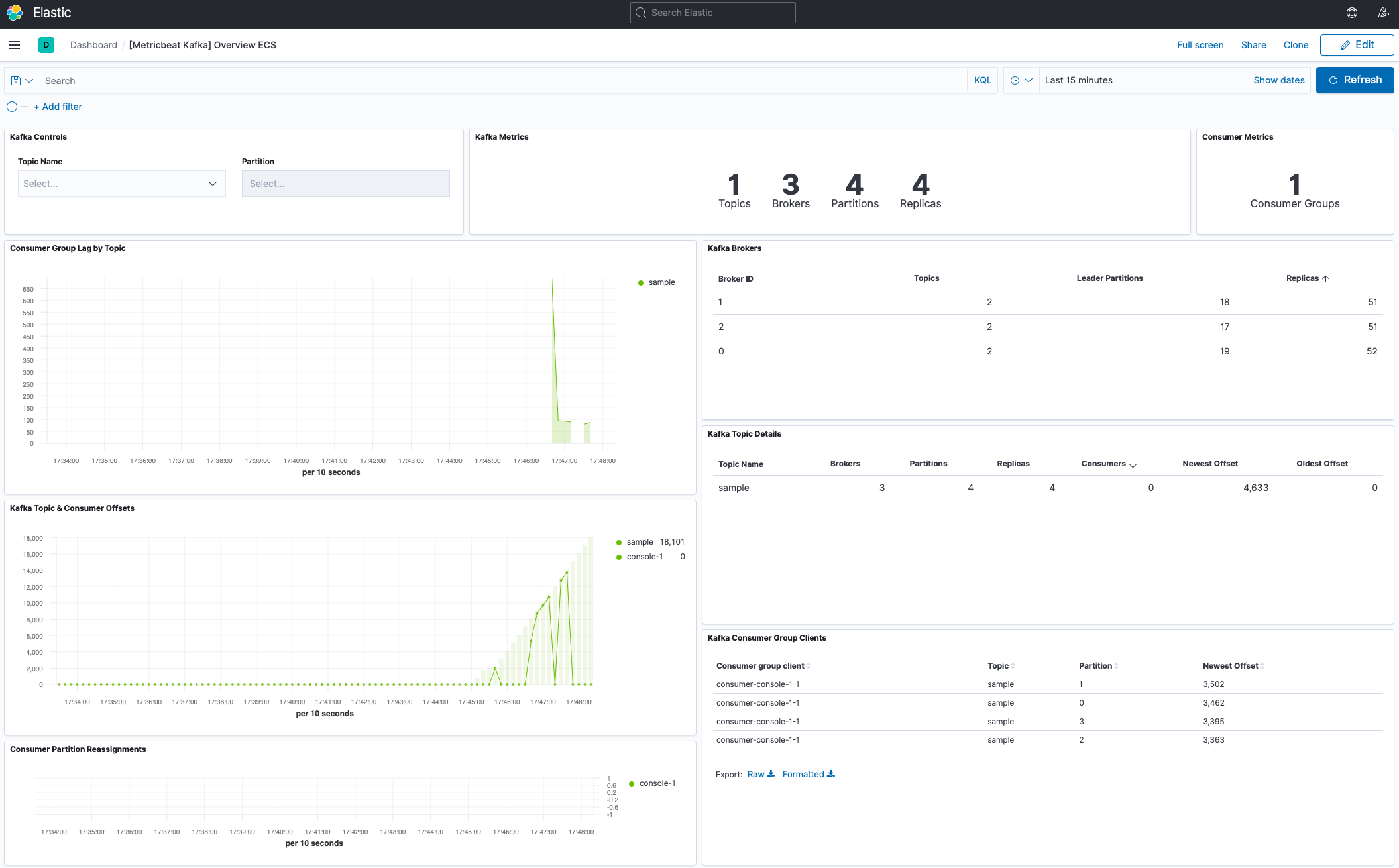
Task: Open the help menu icon
Action: (1351, 13)
